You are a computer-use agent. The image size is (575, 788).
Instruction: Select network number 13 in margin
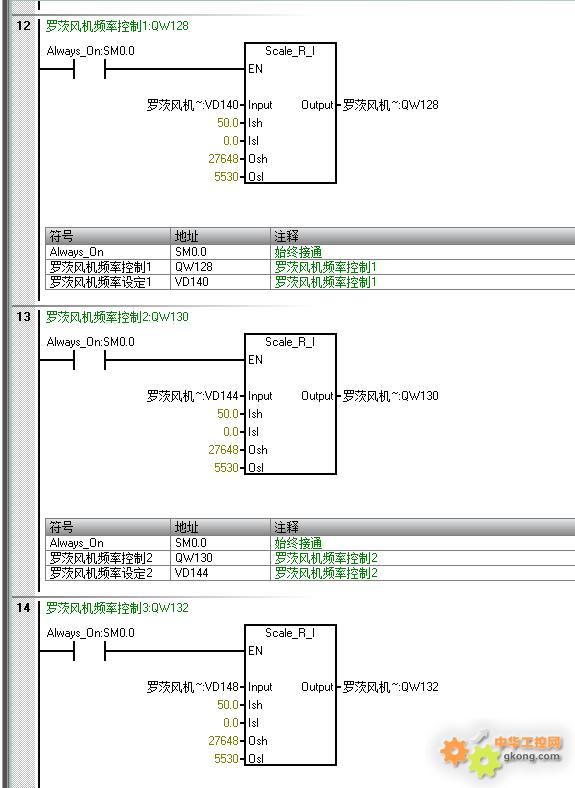click(24, 316)
